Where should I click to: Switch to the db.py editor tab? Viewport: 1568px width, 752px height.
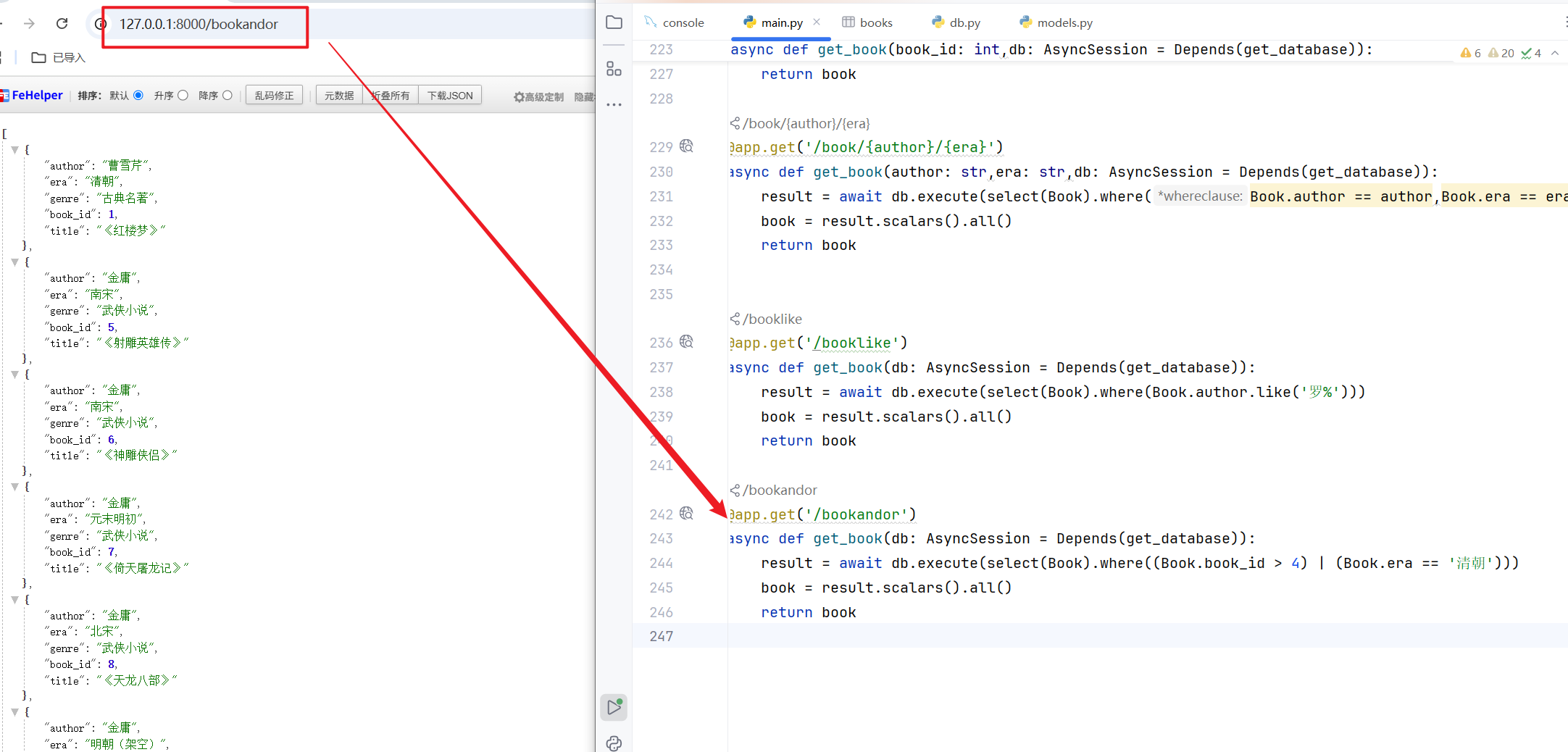pos(956,22)
